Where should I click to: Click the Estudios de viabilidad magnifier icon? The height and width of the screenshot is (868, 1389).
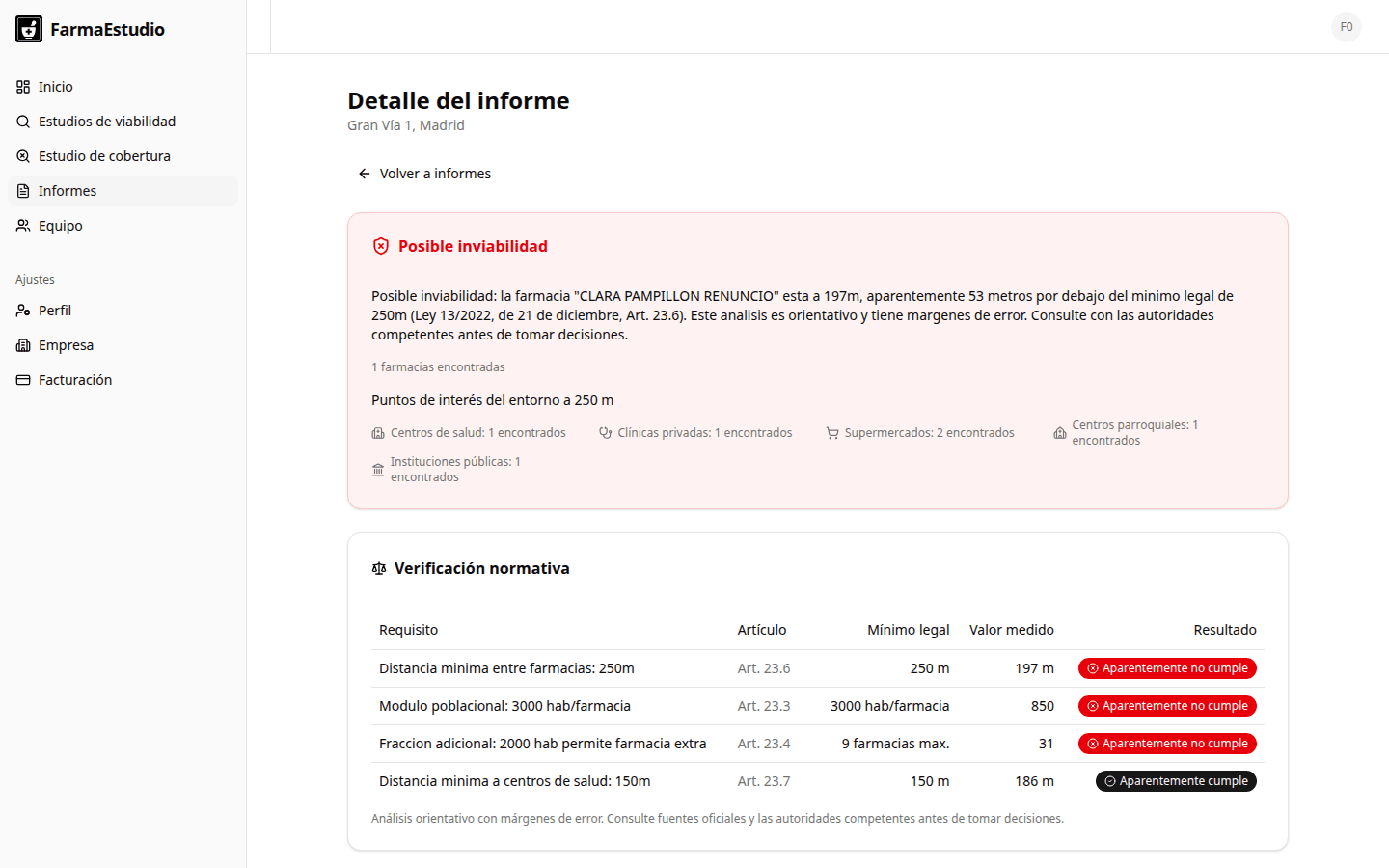click(21, 121)
